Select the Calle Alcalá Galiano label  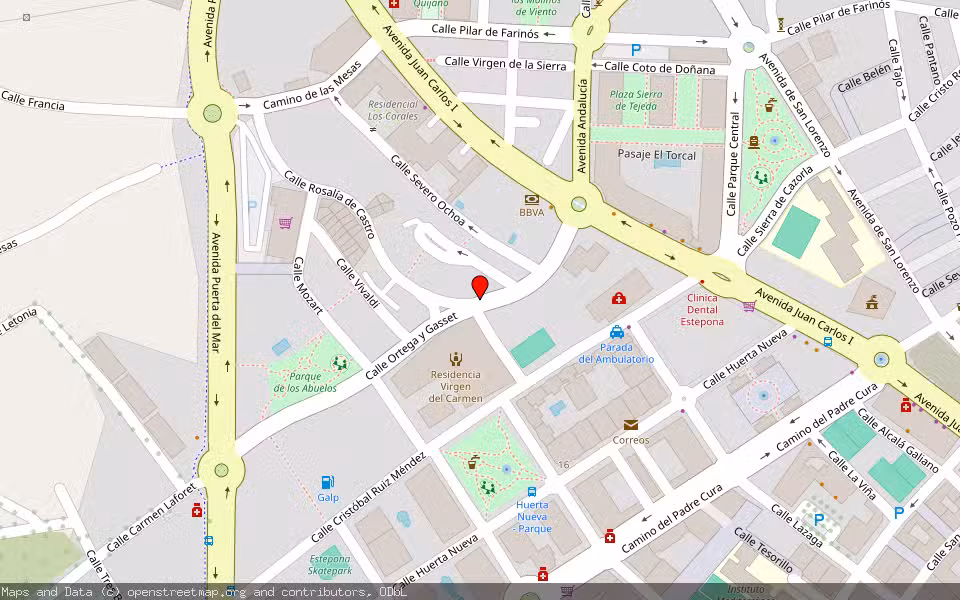point(898,440)
